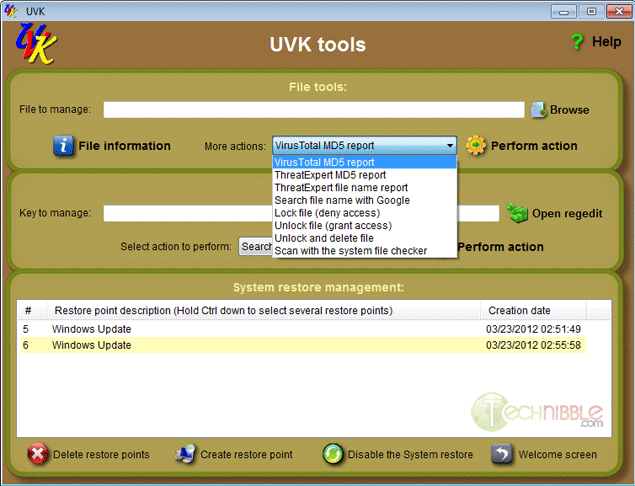The height and width of the screenshot is (486, 635).
Task: Click the Browse button label
Action: pyautogui.click(x=569, y=110)
